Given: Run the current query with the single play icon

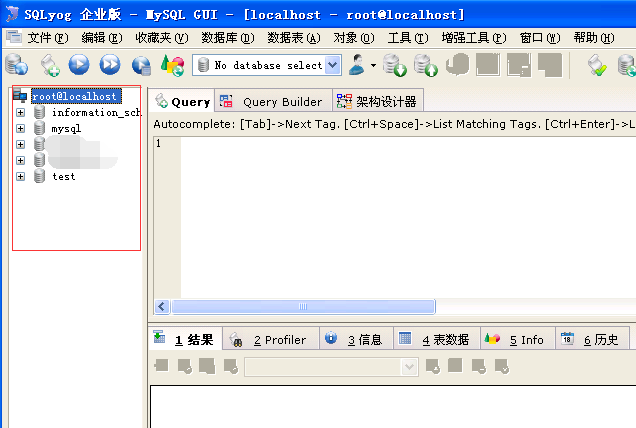Looking at the screenshot, I should point(79,65).
